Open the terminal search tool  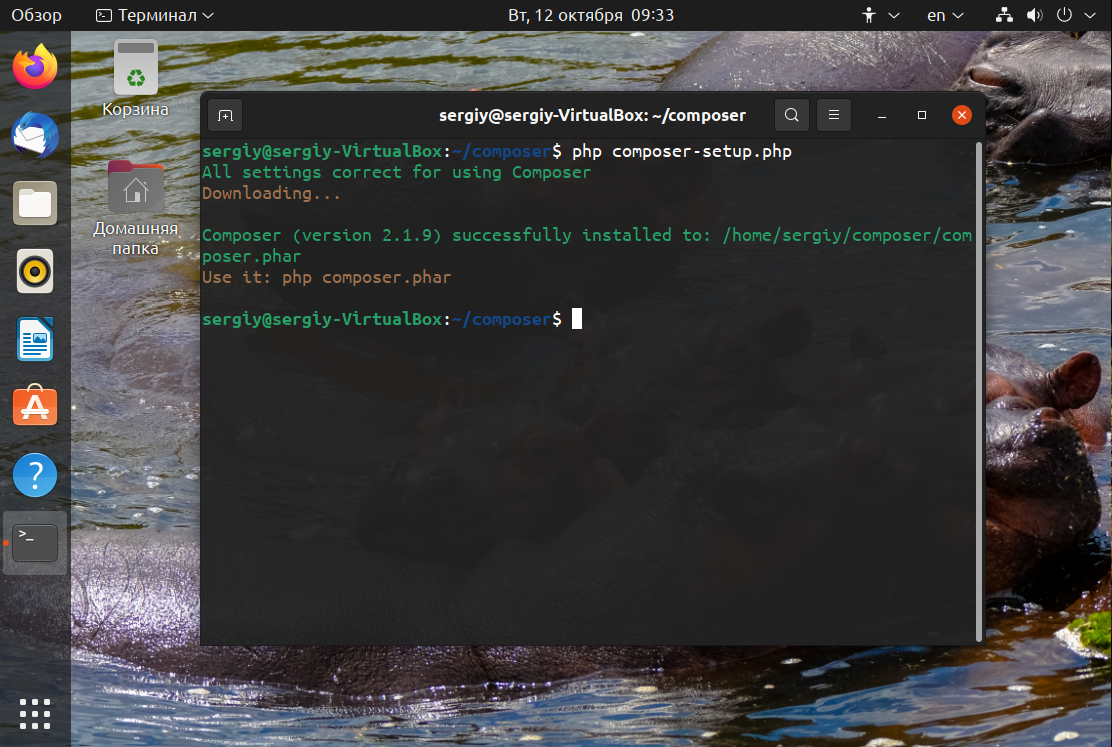[791, 115]
